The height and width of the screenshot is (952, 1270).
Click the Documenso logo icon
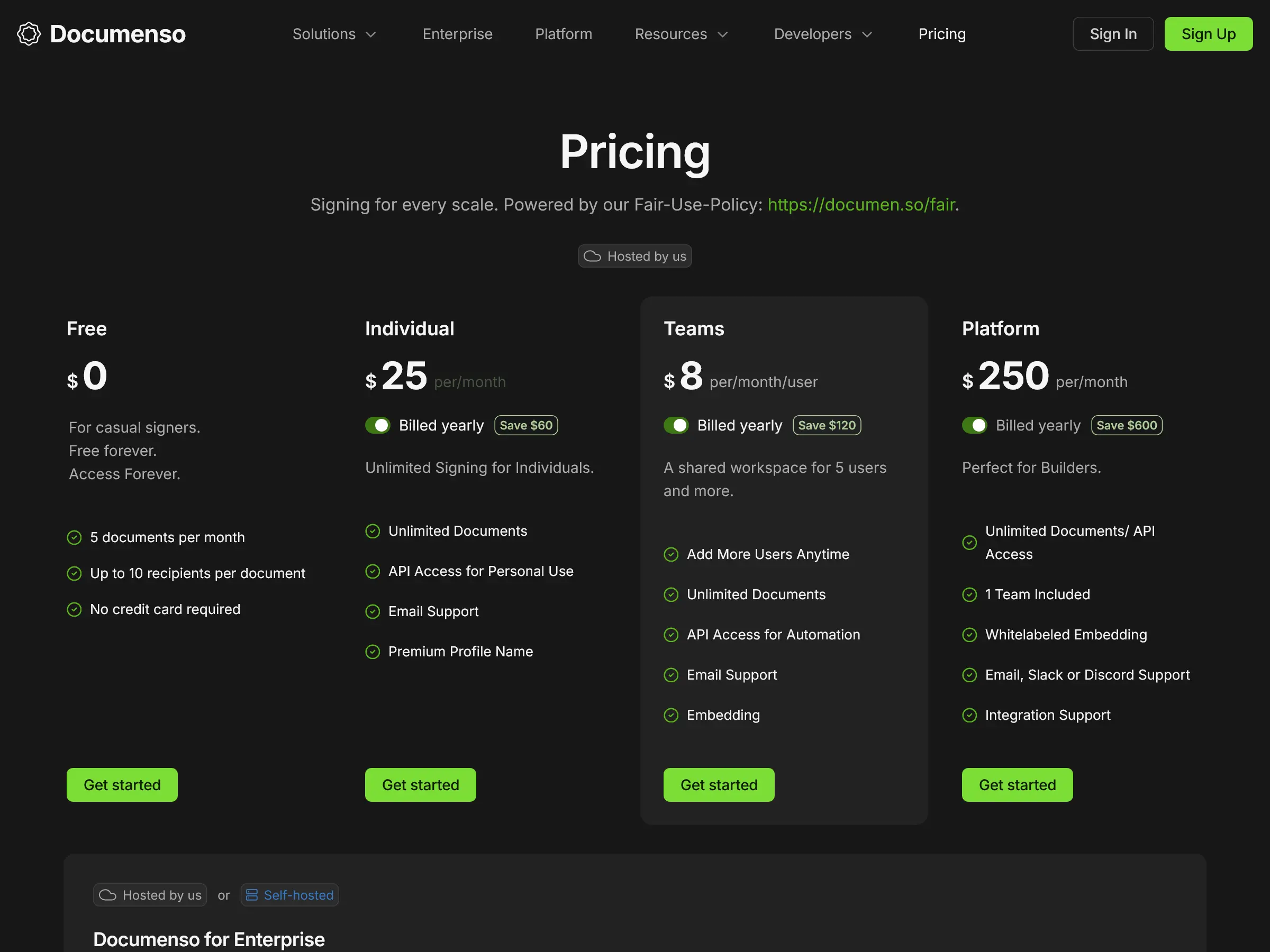pos(29,33)
